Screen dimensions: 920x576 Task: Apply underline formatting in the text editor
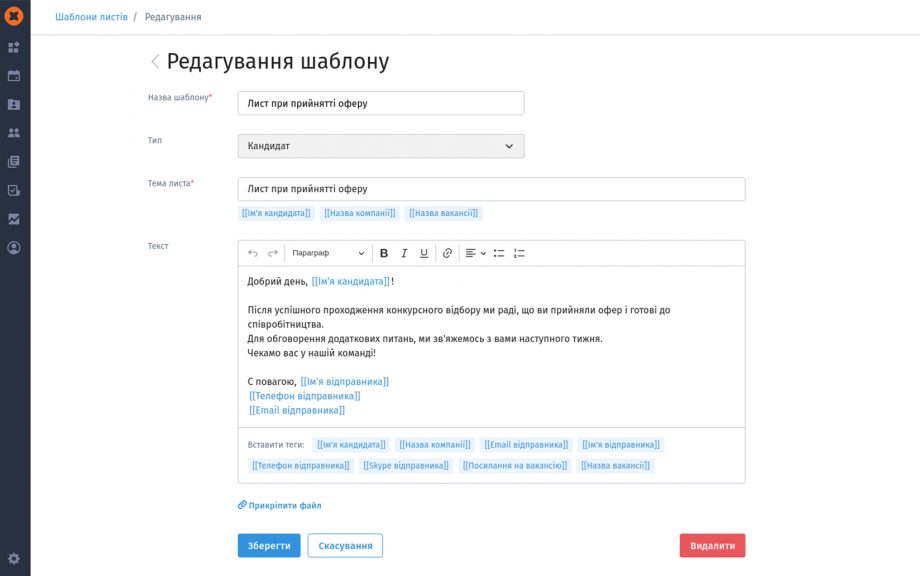[x=425, y=253]
